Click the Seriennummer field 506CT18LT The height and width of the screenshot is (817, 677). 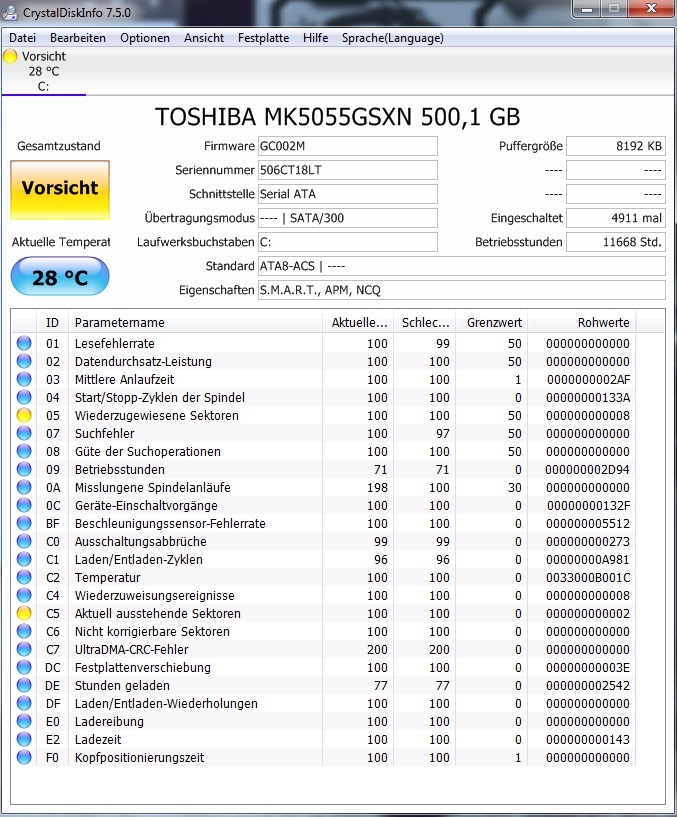pos(348,170)
